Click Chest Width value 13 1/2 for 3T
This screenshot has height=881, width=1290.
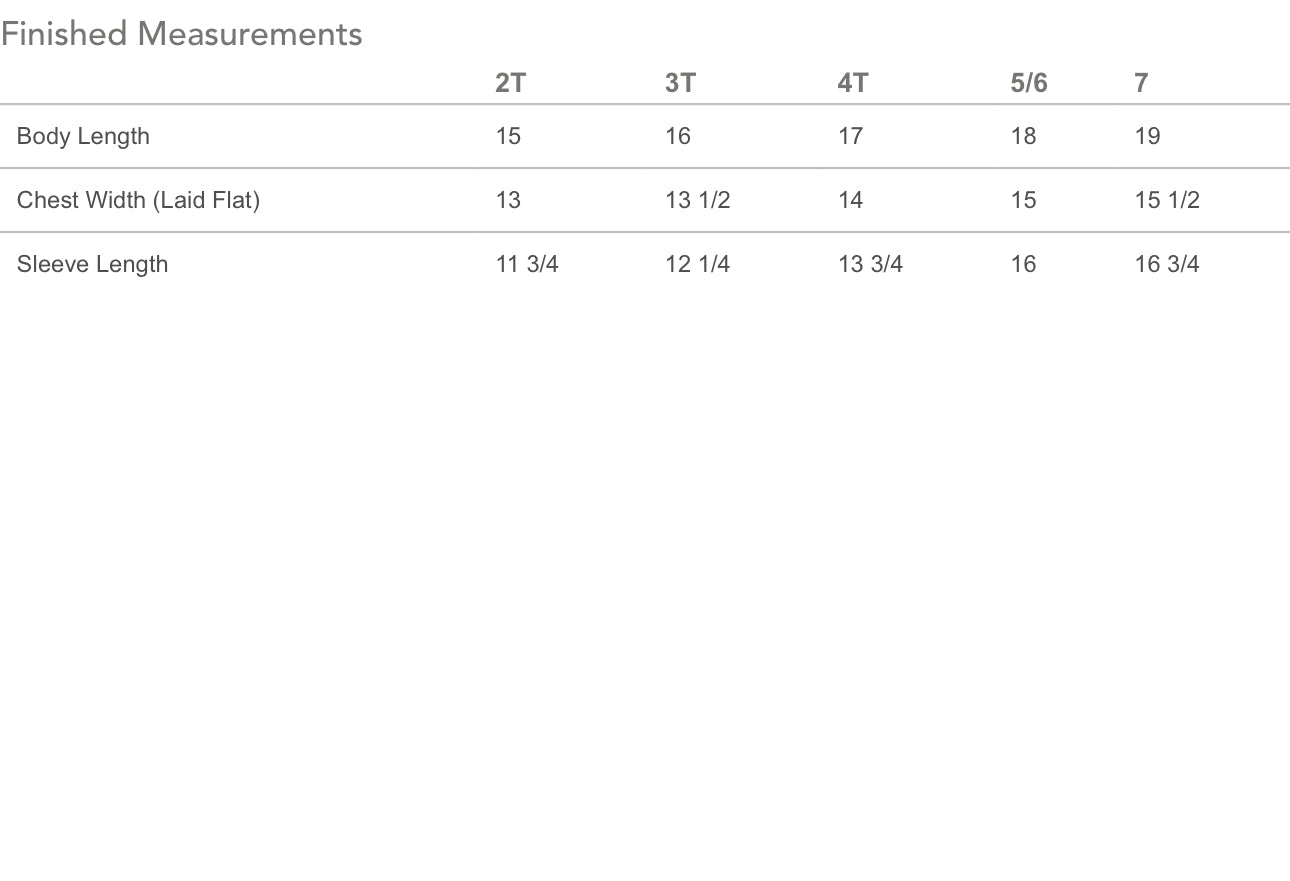coord(698,200)
